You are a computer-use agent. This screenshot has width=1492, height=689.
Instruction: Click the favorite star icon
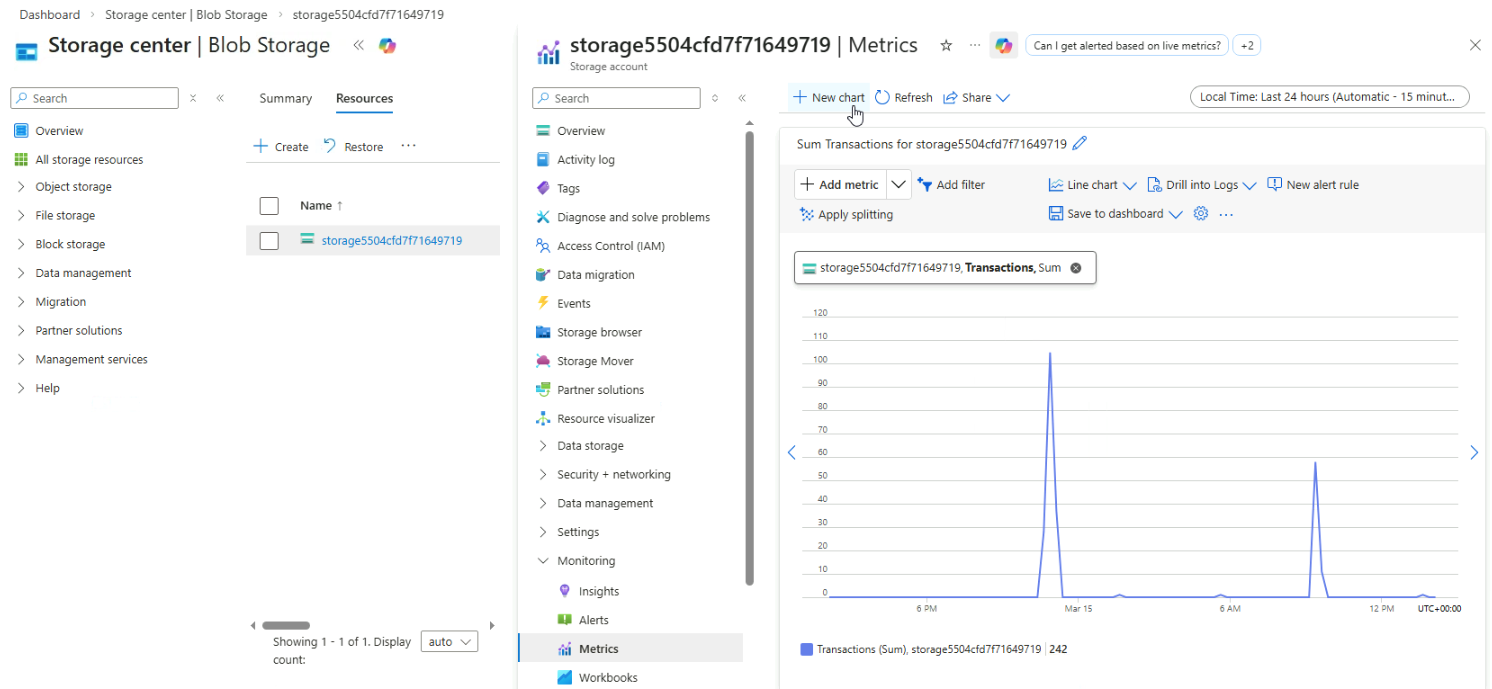pos(946,46)
